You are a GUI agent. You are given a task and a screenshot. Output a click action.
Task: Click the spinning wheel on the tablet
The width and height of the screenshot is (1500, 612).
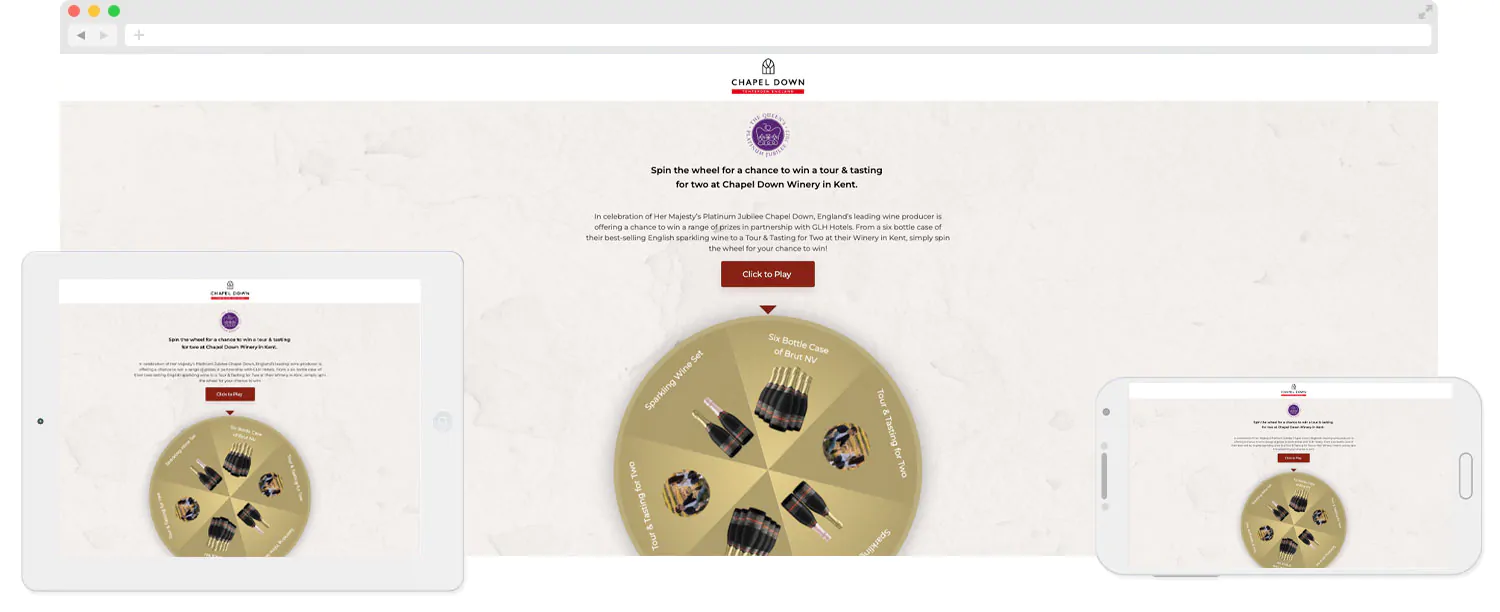point(230,486)
